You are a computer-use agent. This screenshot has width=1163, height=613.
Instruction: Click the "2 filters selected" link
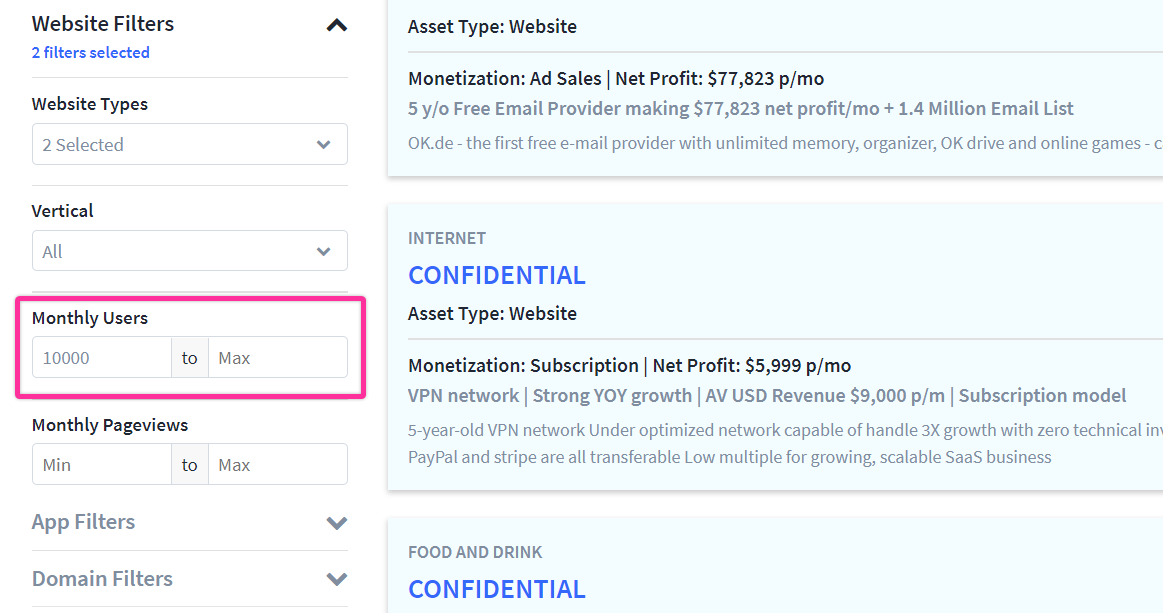[x=91, y=53]
